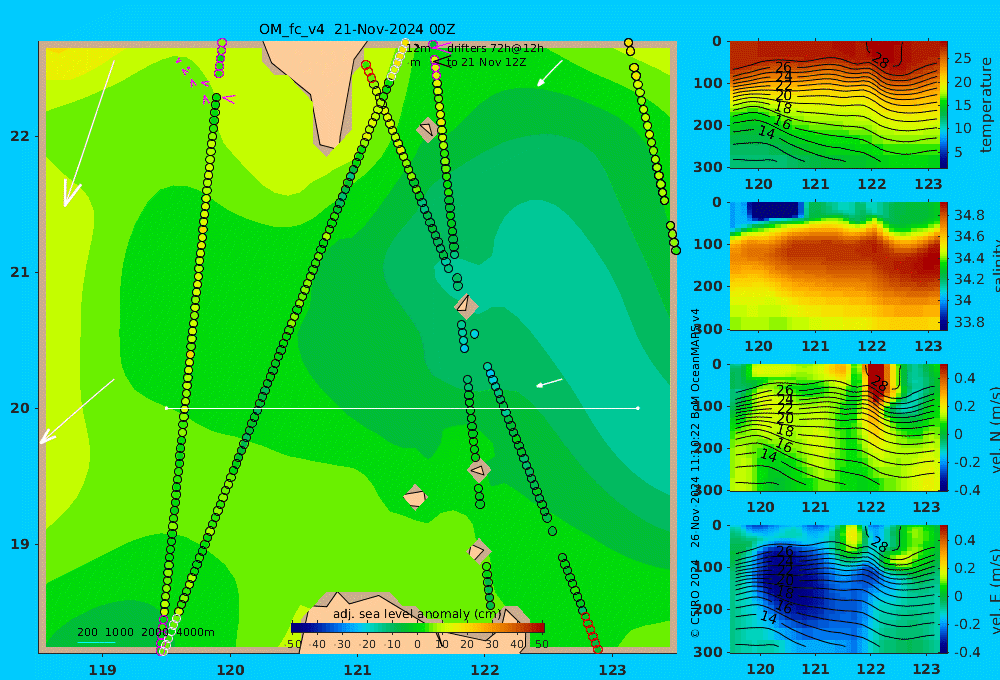Click the dark blue westward core in vel. E panel
The height and width of the screenshot is (680, 1000).
tap(791, 584)
